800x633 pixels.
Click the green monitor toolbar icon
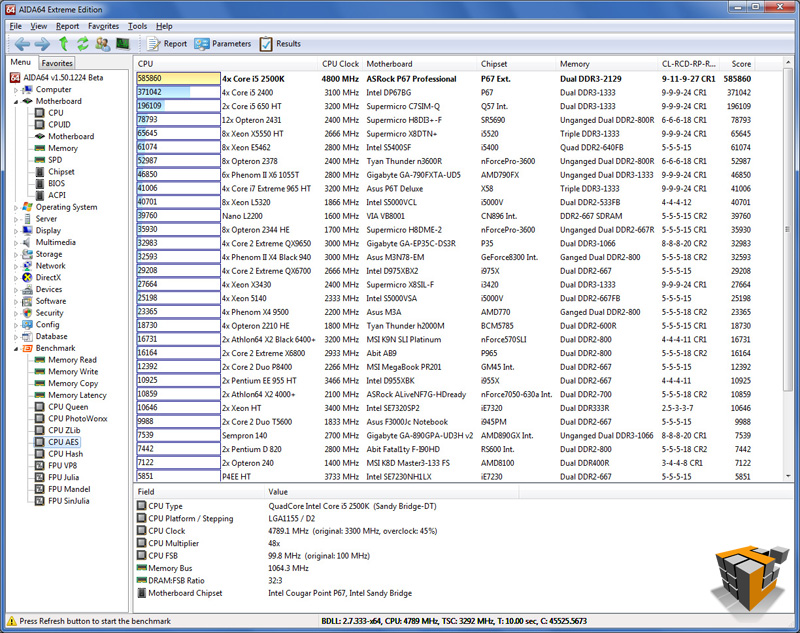pos(122,44)
